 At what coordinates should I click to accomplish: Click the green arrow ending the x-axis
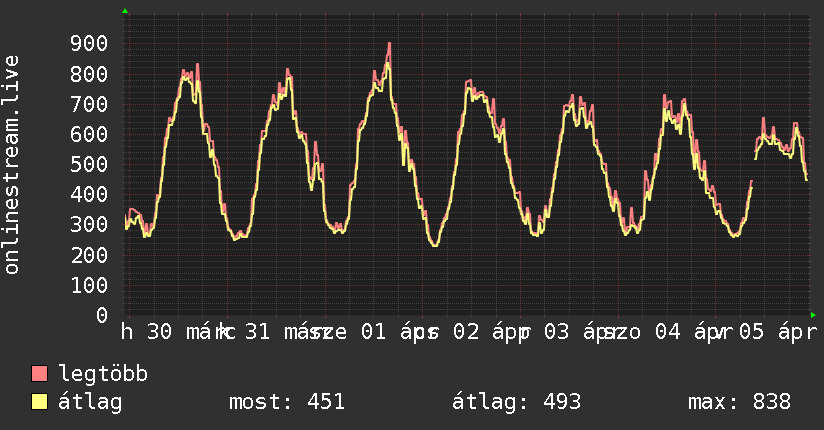click(813, 315)
